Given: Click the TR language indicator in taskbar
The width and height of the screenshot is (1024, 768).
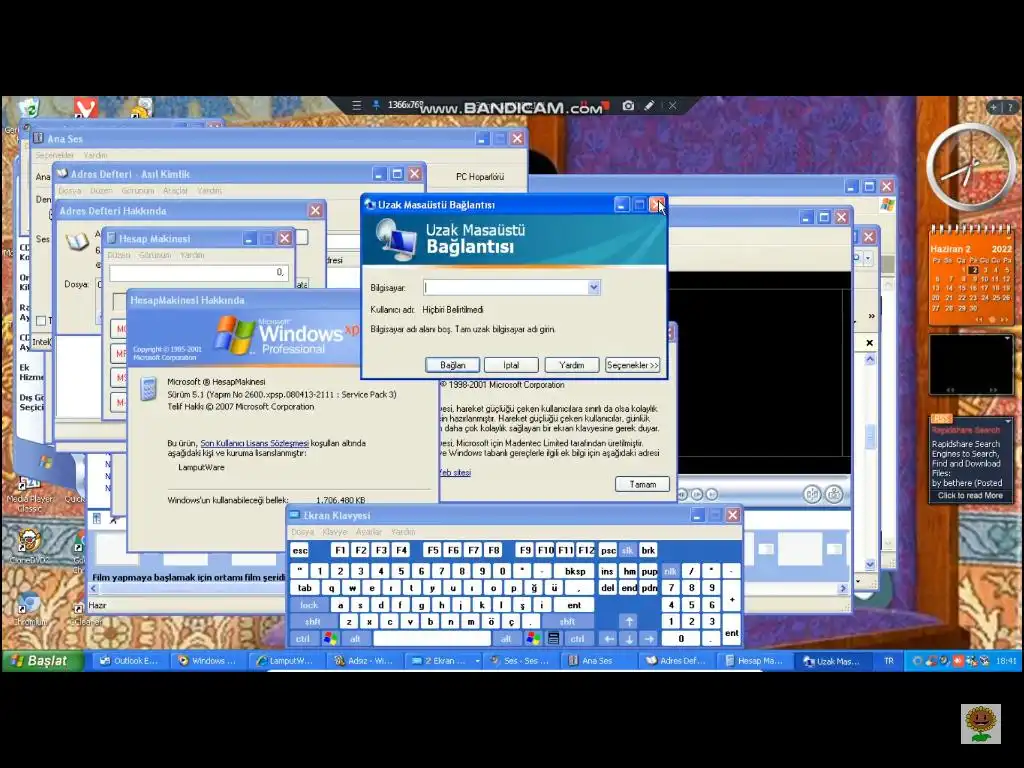Looking at the screenshot, I should pos(889,661).
